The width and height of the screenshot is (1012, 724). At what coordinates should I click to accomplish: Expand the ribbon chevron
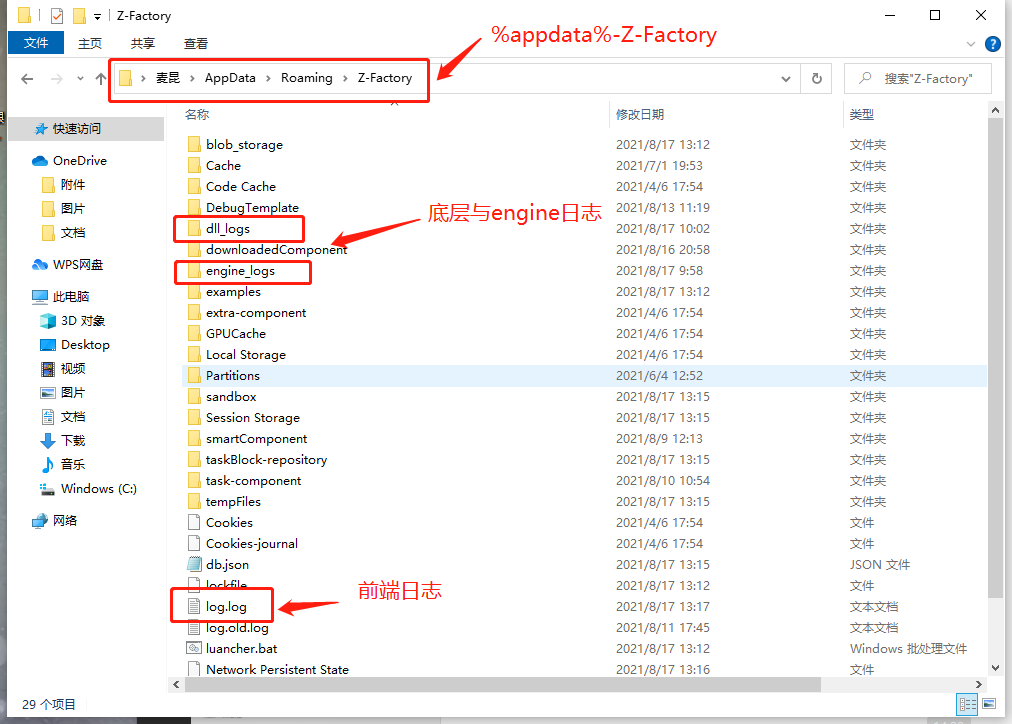pyautogui.click(x=971, y=44)
